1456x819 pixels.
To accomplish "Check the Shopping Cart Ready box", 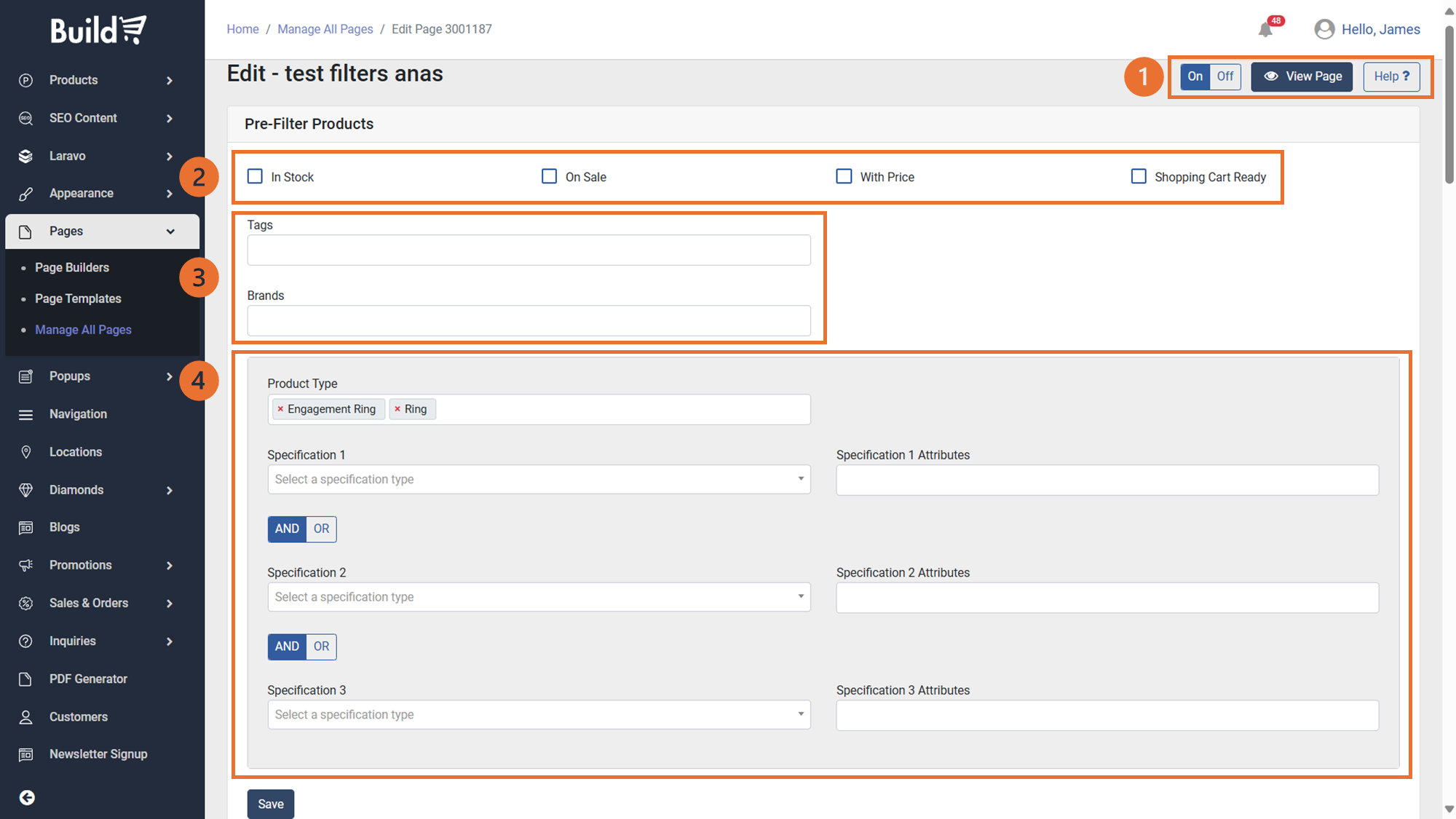I will pyautogui.click(x=1139, y=176).
